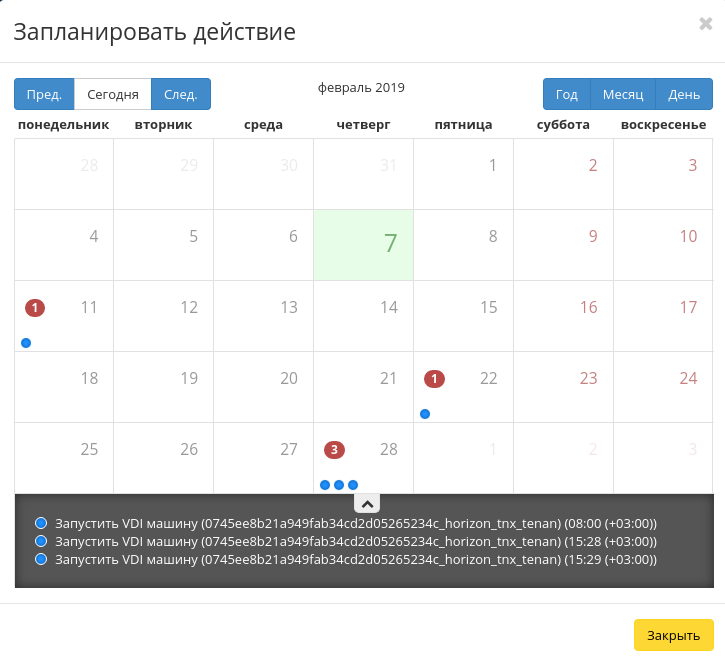
Task: Click the blue marker of the 15:29 task
Action: point(41,559)
